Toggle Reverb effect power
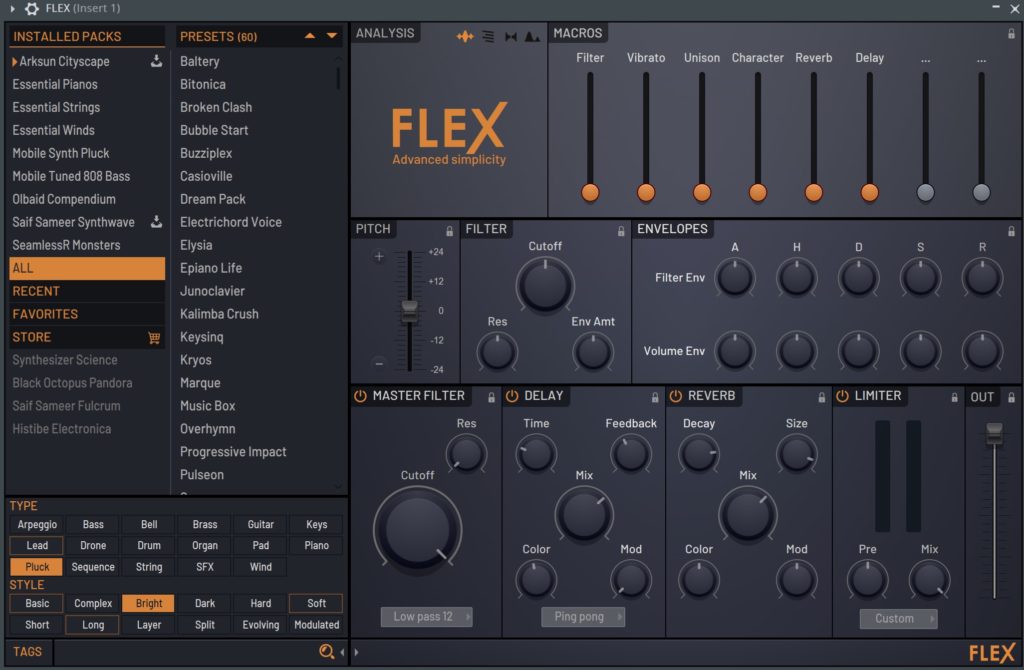The height and width of the screenshot is (670, 1024). pos(676,396)
